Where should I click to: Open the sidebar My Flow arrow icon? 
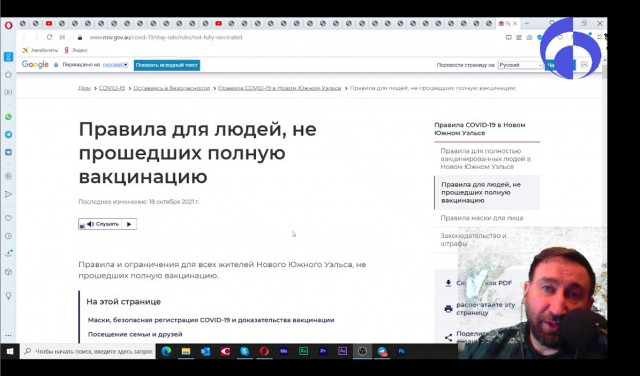pyautogui.click(x=8, y=194)
